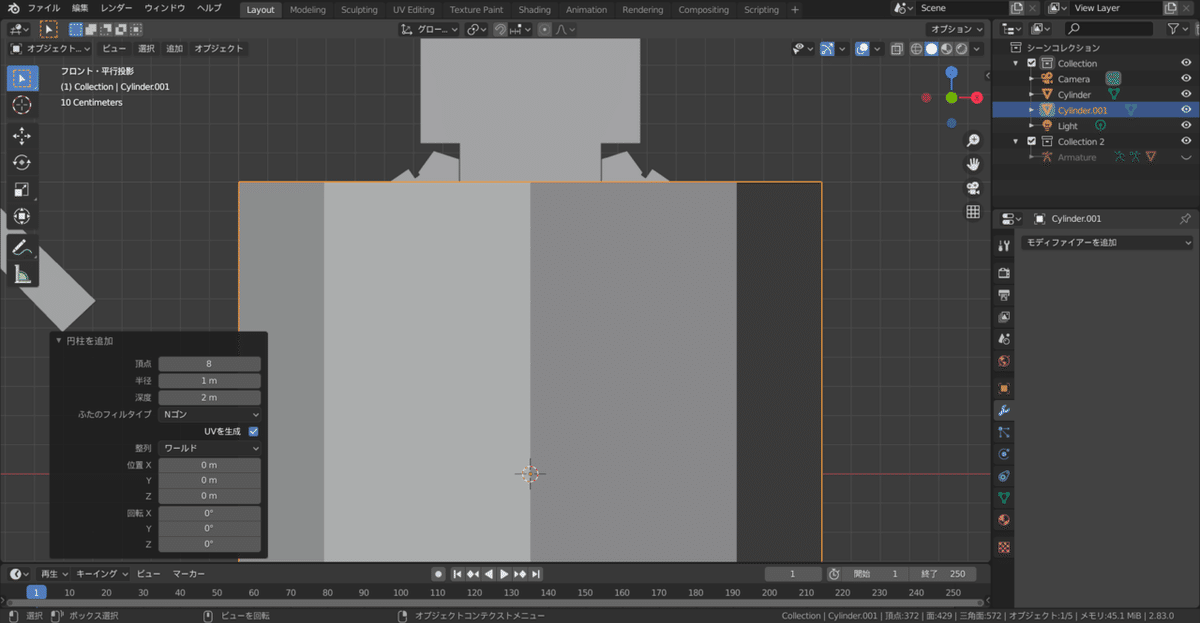1200x623 pixels.
Task: Switch to orthographic grid view icon
Action: pos(972,212)
